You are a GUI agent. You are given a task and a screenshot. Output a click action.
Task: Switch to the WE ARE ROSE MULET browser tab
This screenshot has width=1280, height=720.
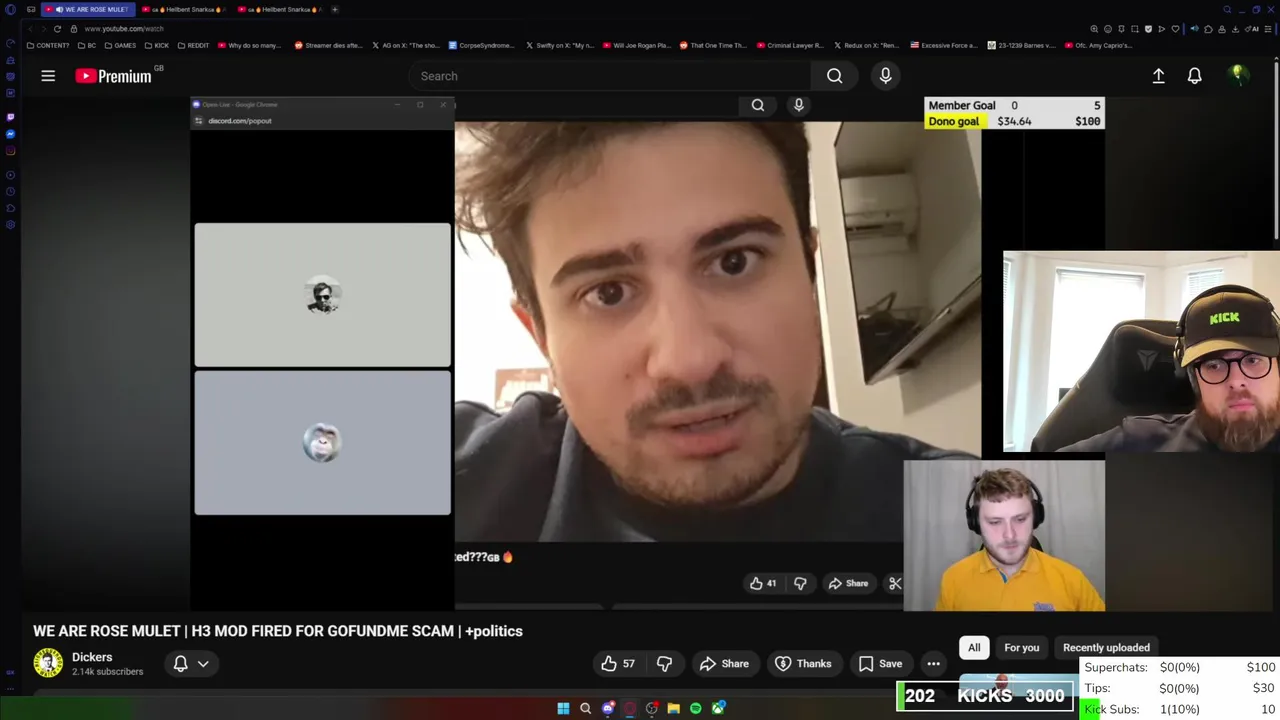[x=87, y=9]
